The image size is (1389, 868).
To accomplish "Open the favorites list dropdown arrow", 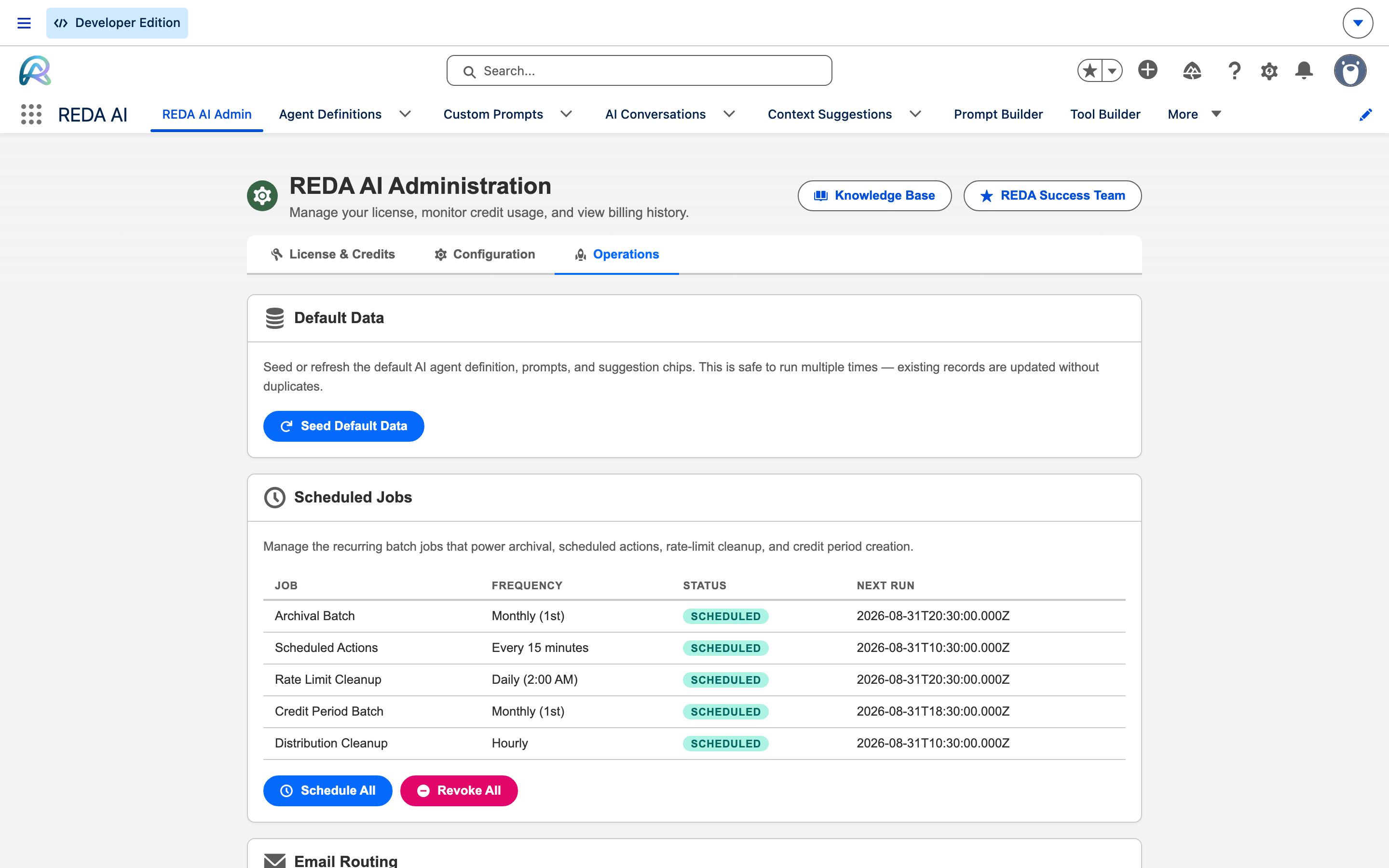I will [1112, 70].
